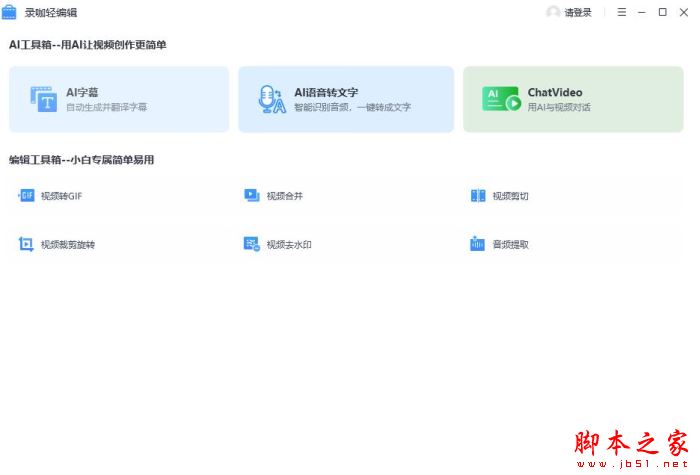Click the heading 编辑工具箱--小白专属简单易用

point(81,159)
